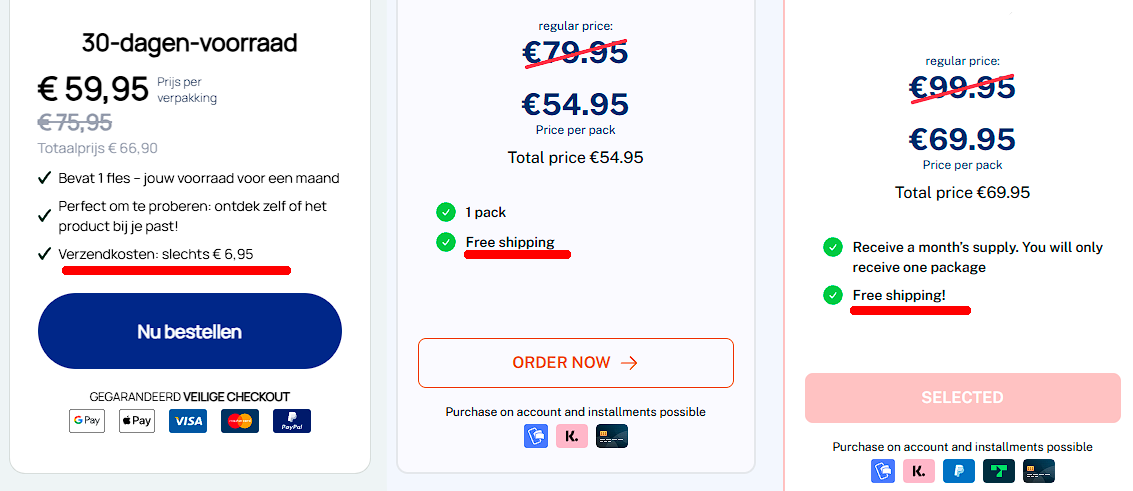
Task: Click Klarna icon in the €69.95 card
Action: pos(919,471)
